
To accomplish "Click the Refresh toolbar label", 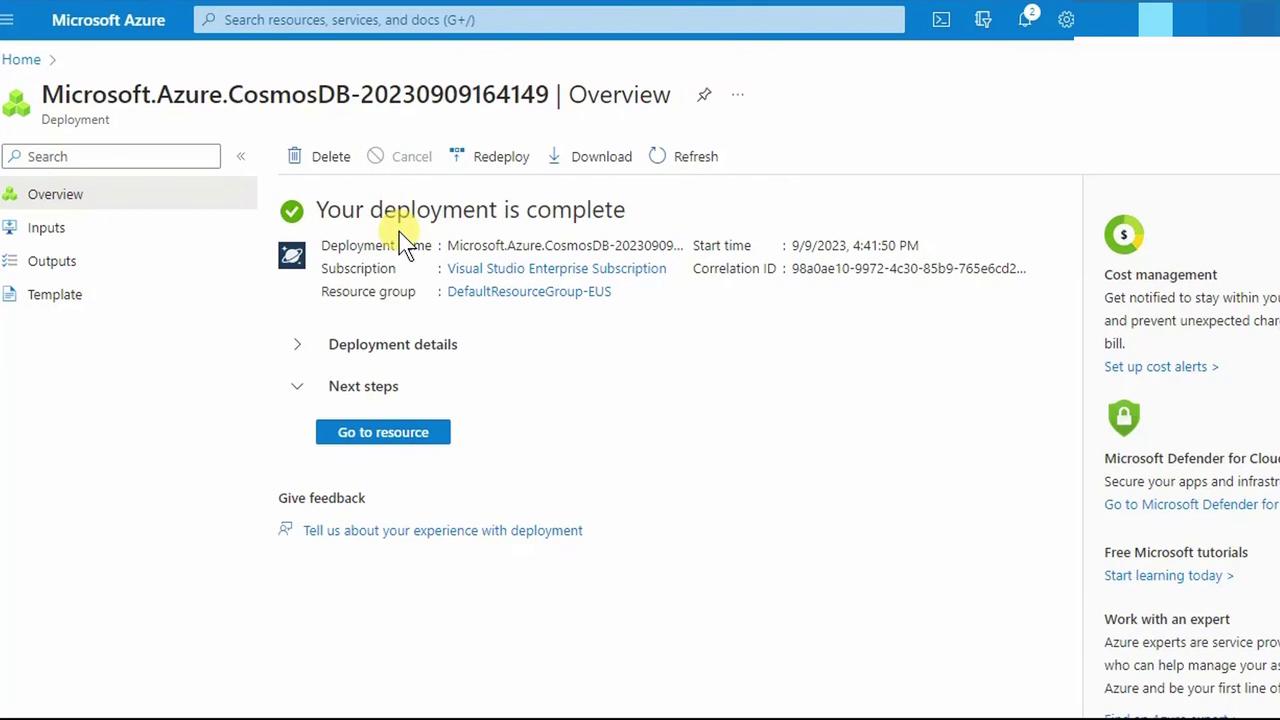I will pyautogui.click(x=696, y=156).
